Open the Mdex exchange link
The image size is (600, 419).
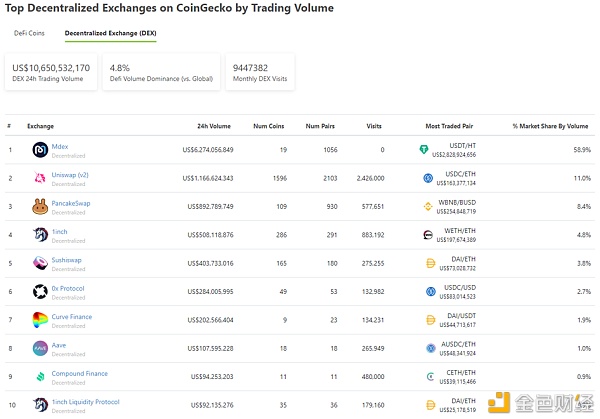point(60,146)
